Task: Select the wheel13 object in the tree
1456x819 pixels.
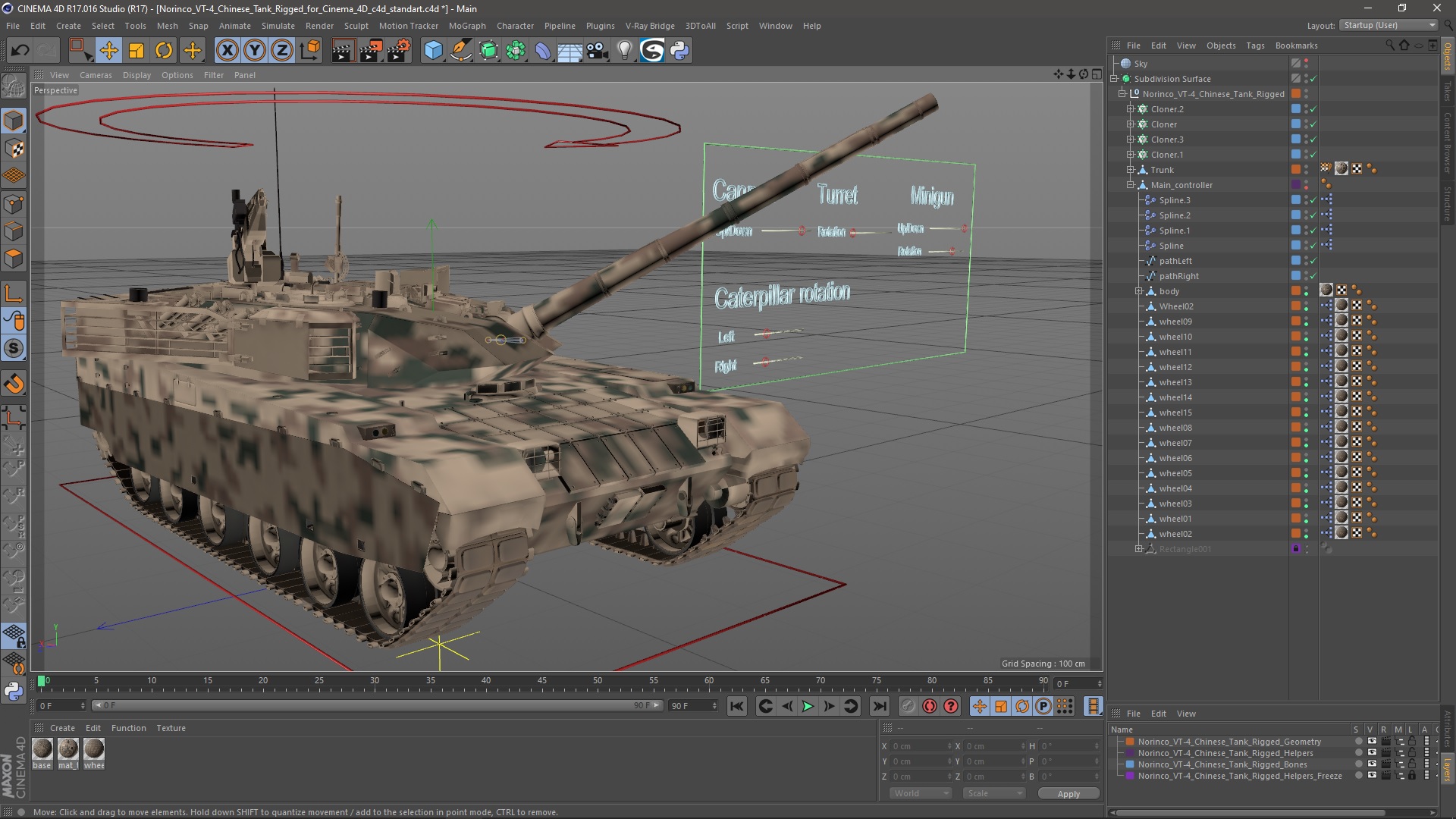Action: point(1175,382)
